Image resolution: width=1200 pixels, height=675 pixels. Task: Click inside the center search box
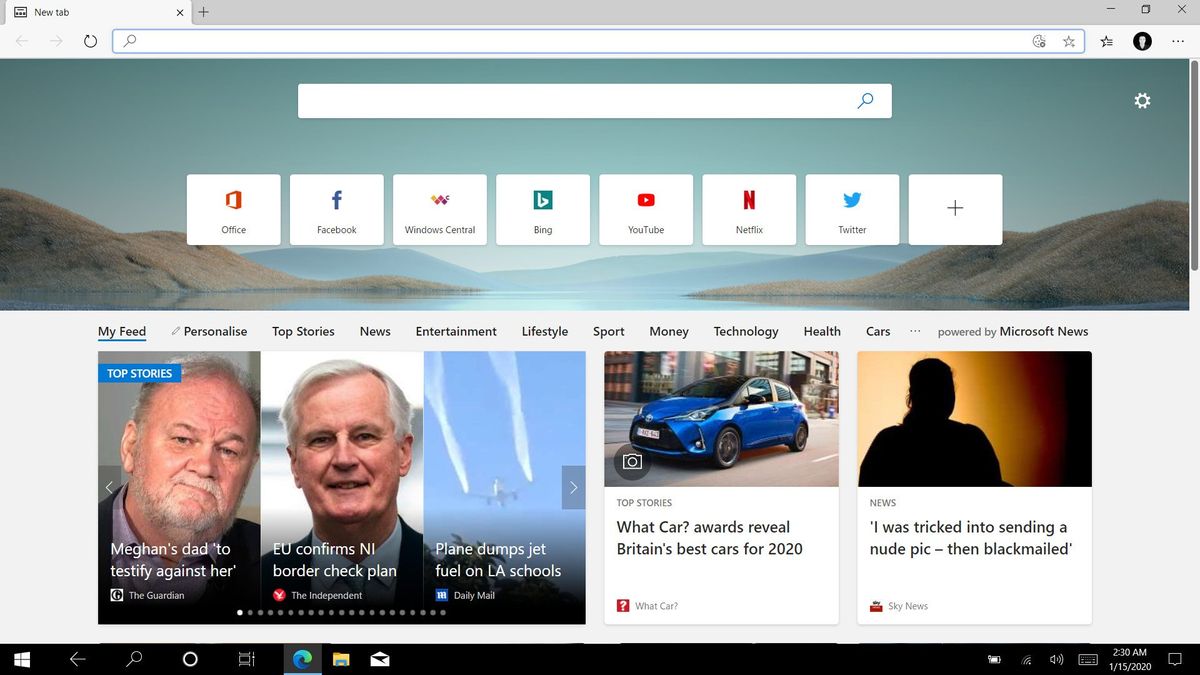594,100
